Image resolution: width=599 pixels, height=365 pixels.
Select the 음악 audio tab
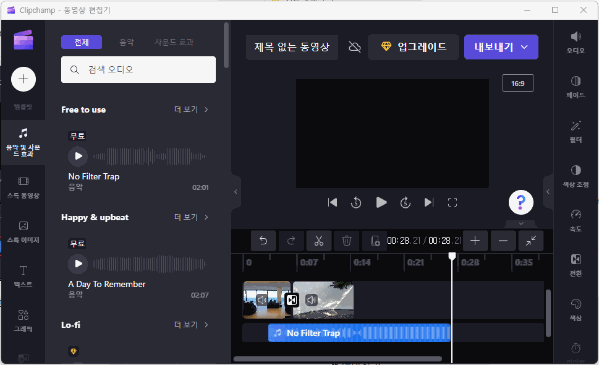[x=126, y=42]
